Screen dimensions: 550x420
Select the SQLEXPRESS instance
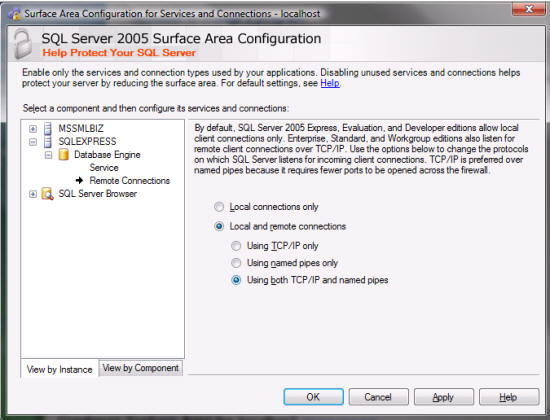pos(87,141)
